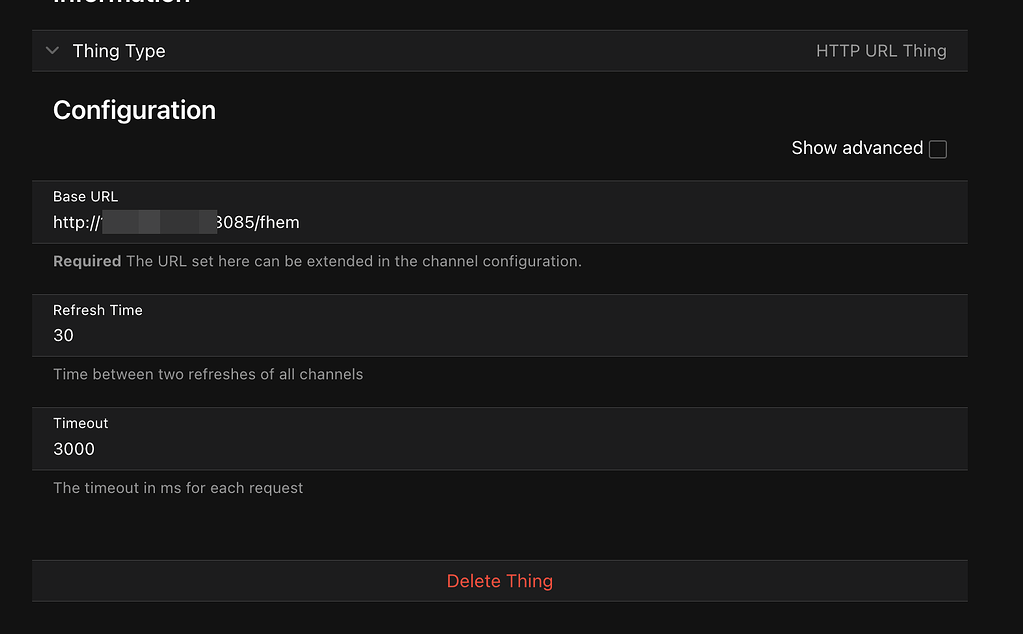This screenshot has width=1023, height=634.
Task: Place cursor after '/fhem' in Base URL
Action: coord(301,223)
